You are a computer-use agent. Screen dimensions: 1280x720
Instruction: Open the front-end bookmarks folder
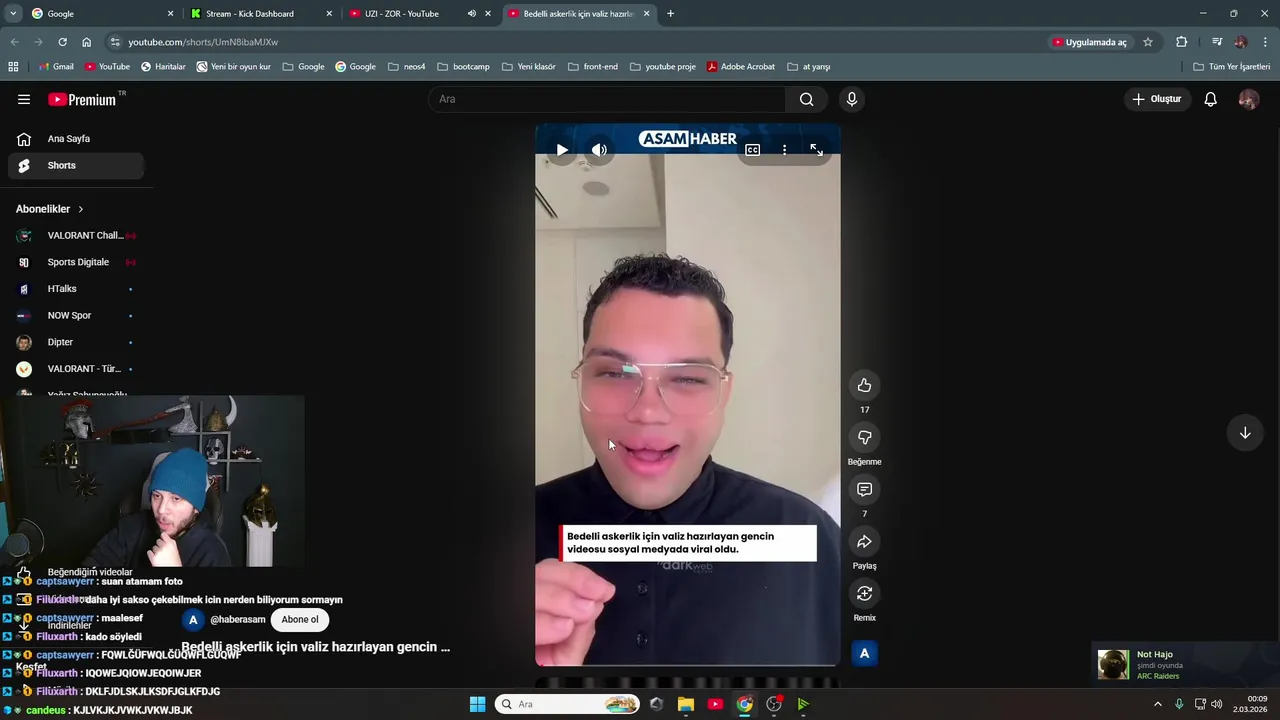593,67
